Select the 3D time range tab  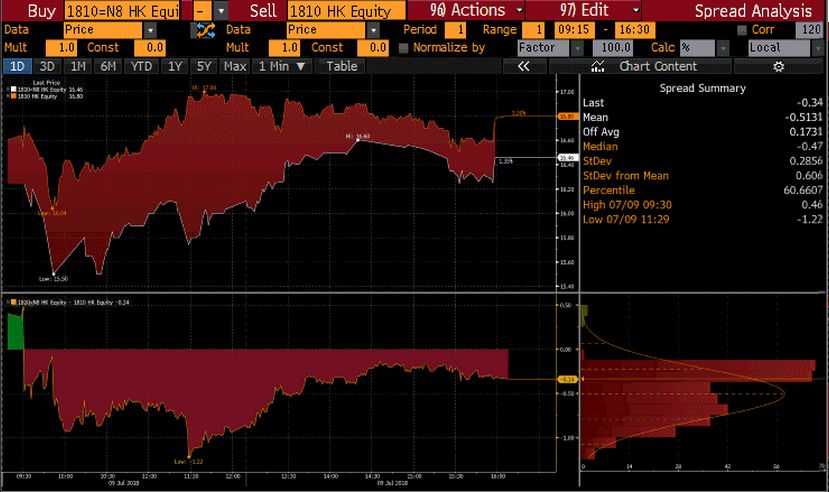[x=47, y=66]
